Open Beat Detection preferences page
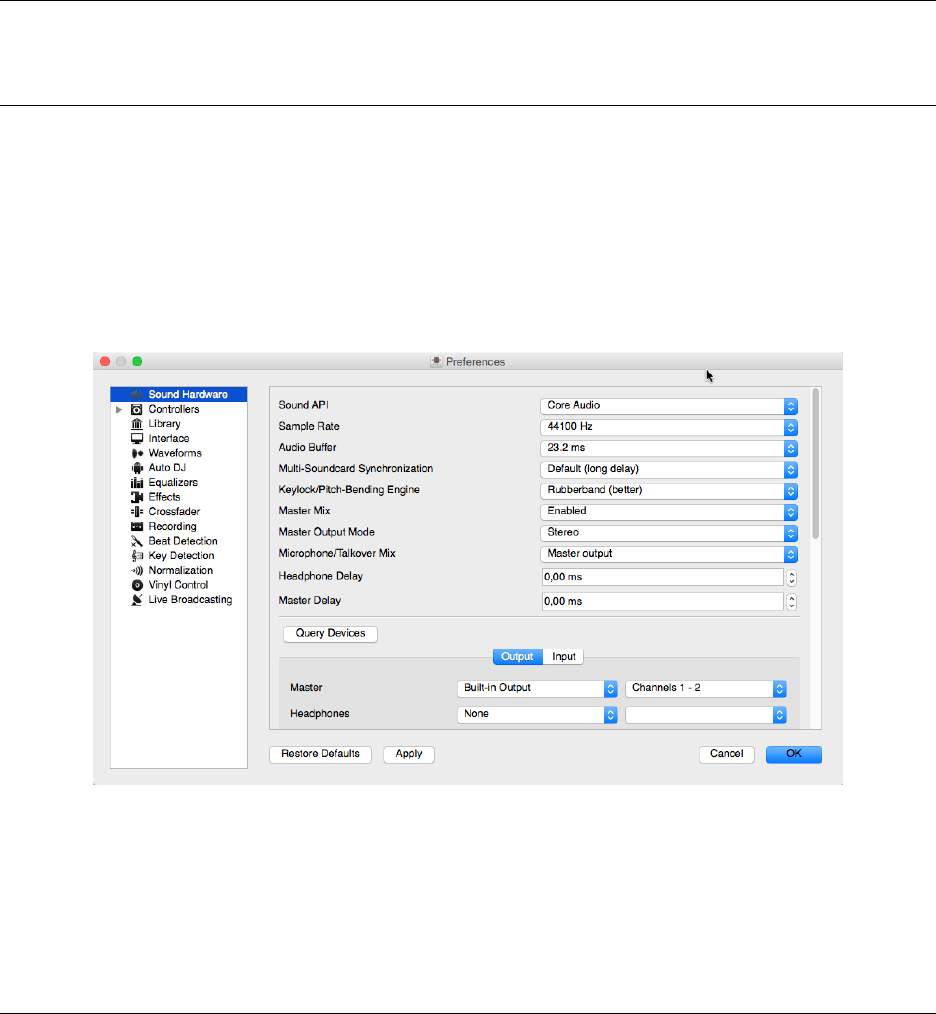 pyautogui.click(x=183, y=541)
